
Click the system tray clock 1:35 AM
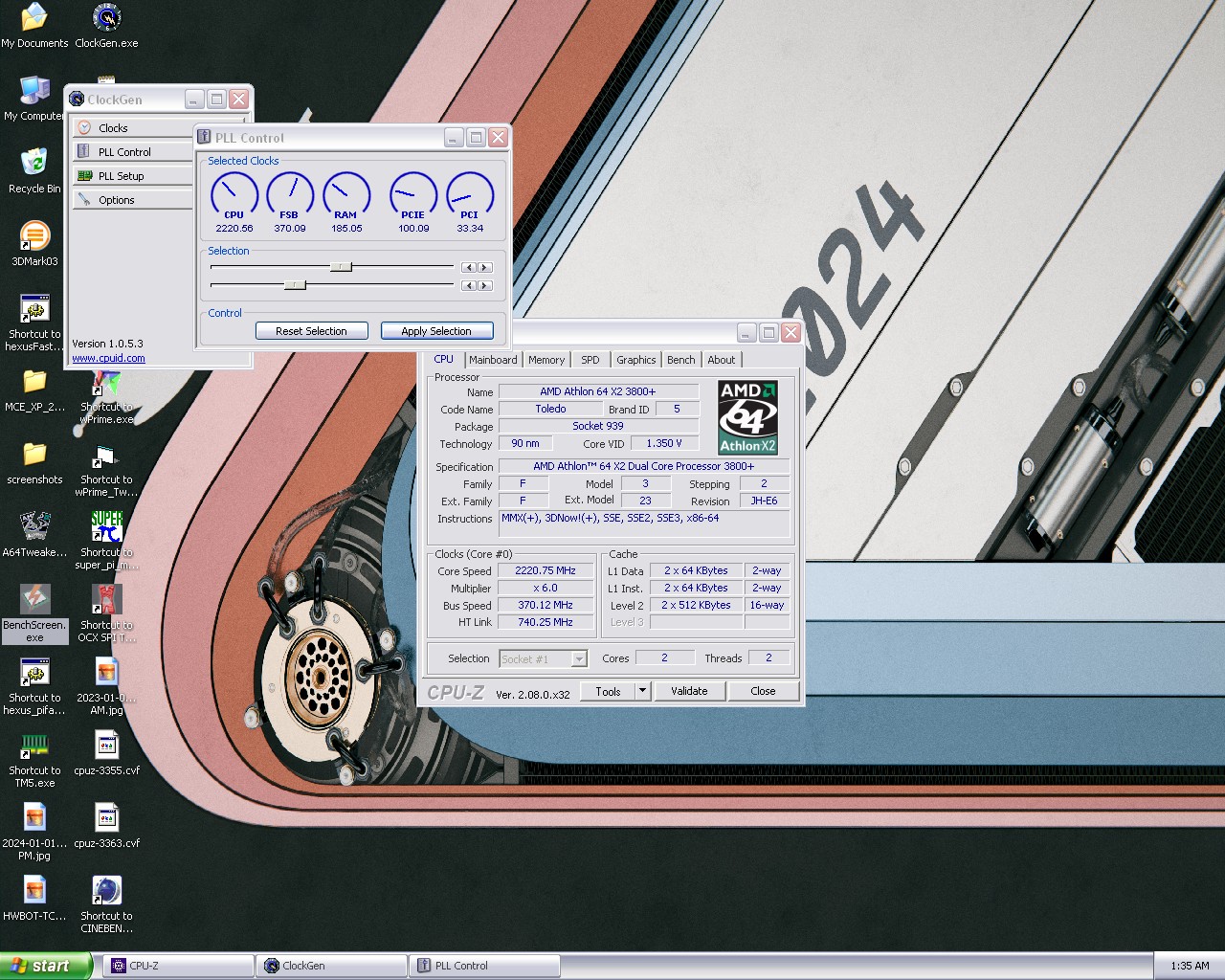tap(1190, 966)
